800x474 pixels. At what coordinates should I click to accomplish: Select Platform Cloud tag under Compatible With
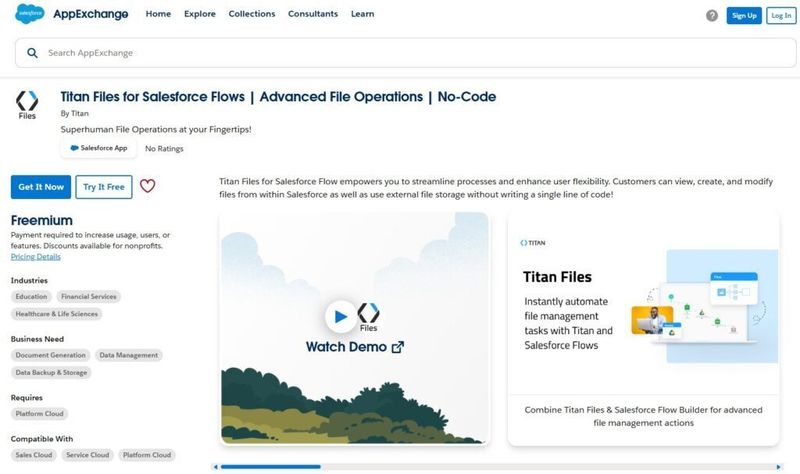coord(147,455)
